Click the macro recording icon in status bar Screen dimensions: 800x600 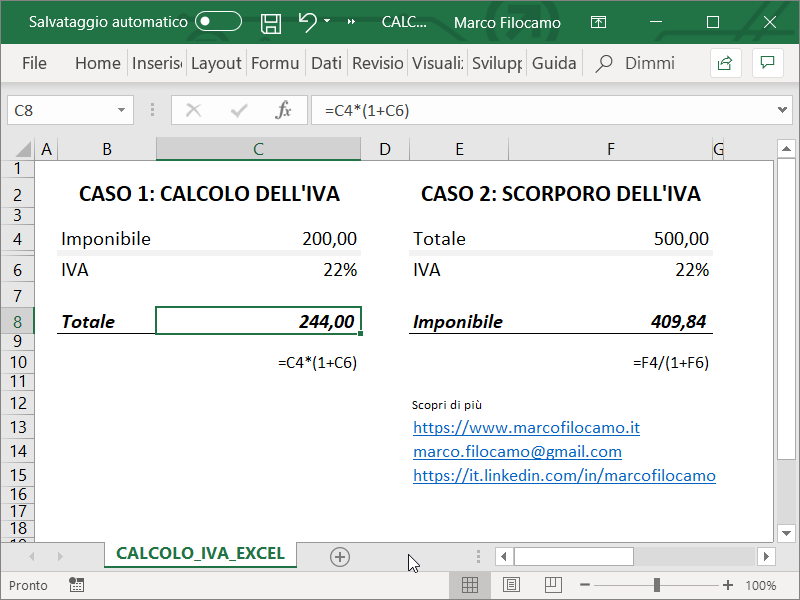coord(78,584)
